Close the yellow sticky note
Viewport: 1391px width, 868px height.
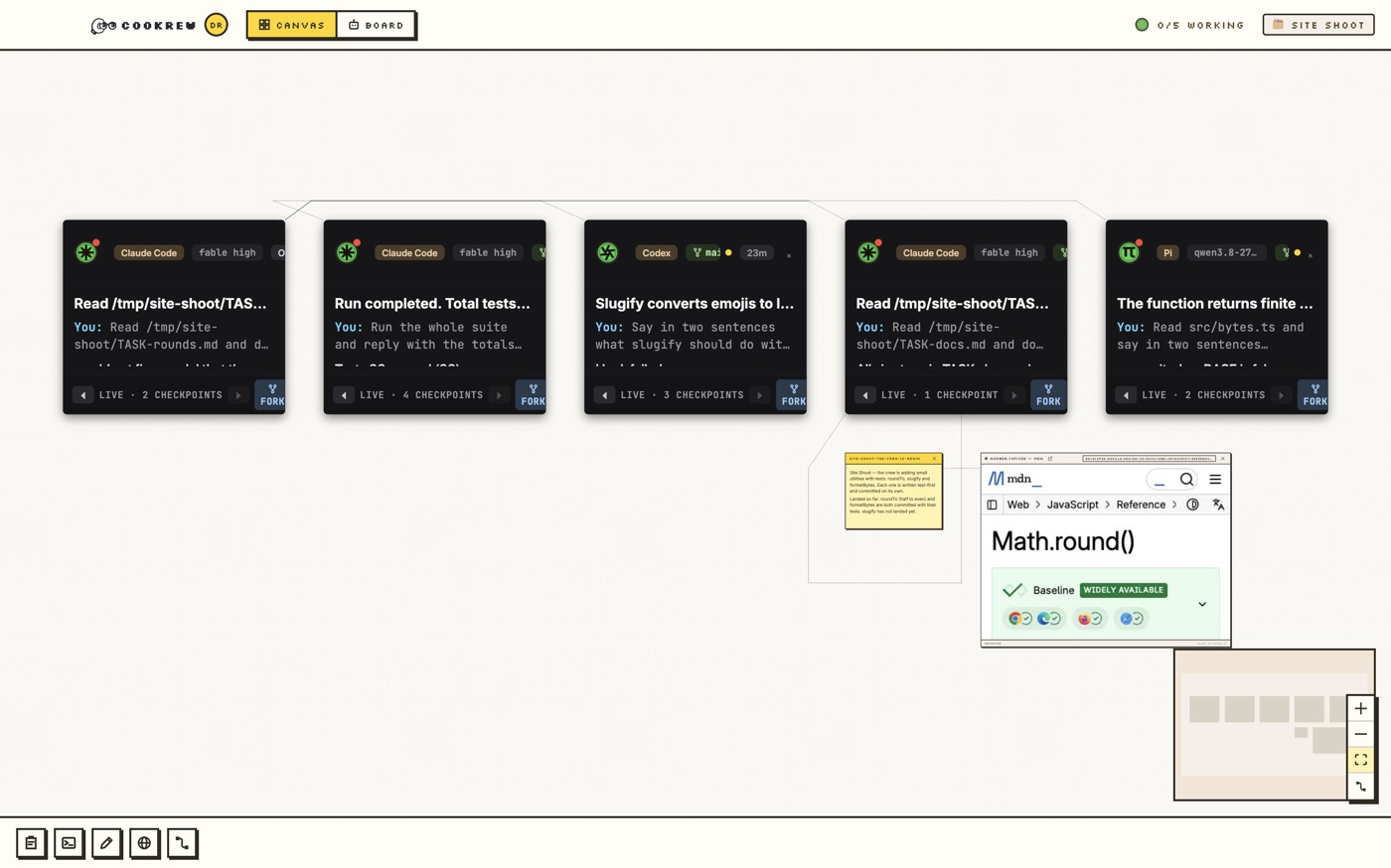[x=934, y=459]
